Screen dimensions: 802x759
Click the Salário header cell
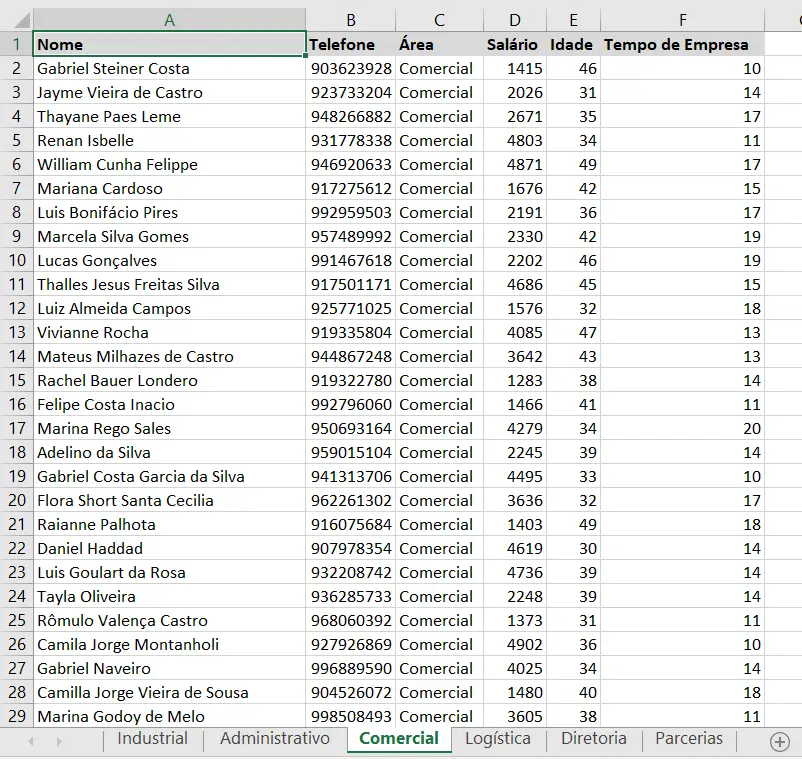[x=514, y=44]
